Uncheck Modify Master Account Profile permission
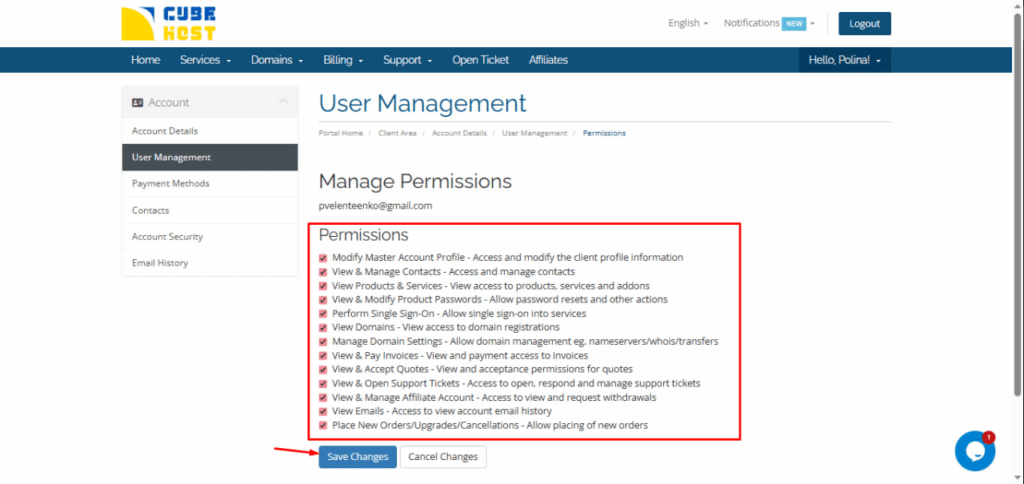1024x484 pixels. (x=323, y=258)
